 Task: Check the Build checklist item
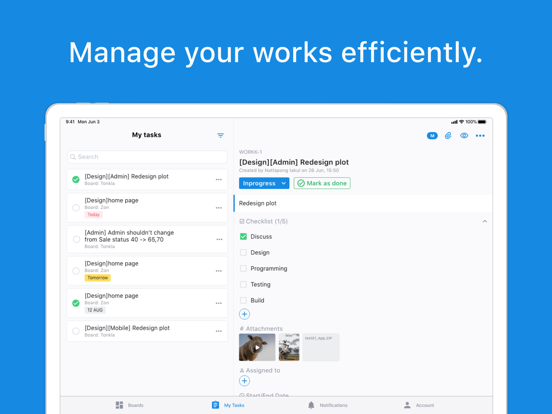(x=243, y=300)
